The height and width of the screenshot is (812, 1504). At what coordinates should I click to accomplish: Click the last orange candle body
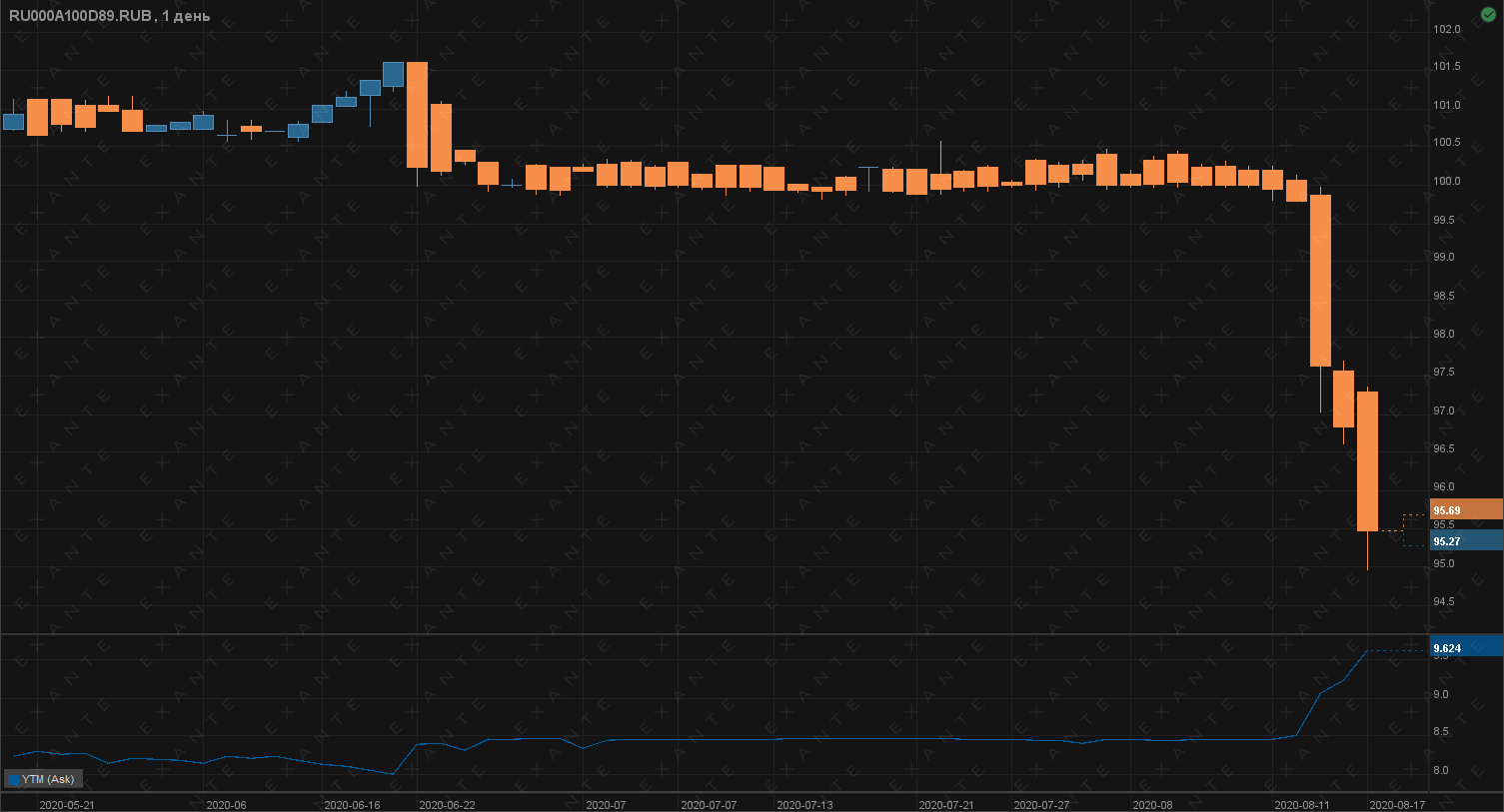[x=1367, y=459]
